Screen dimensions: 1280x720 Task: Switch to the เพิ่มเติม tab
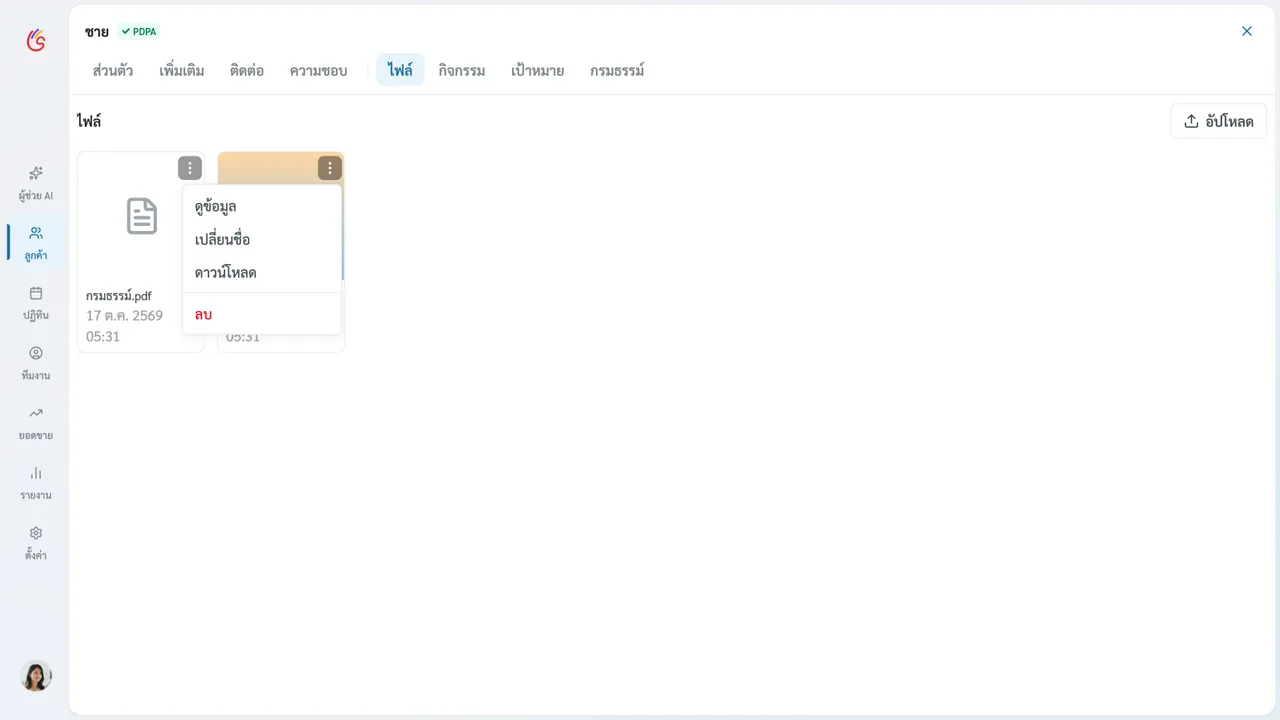pos(182,70)
